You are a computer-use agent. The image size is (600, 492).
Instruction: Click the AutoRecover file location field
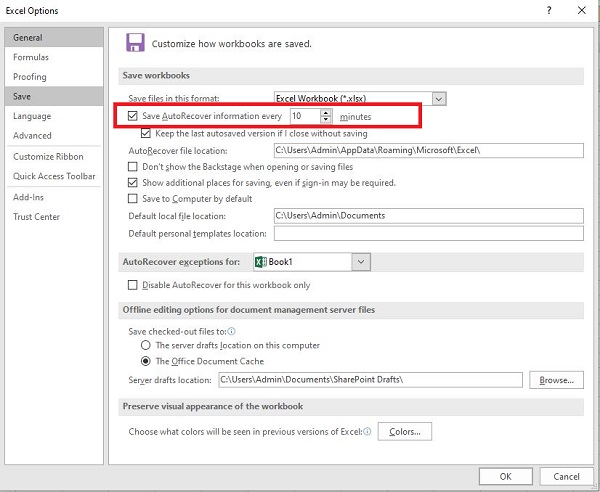pyautogui.click(x=429, y=150)
